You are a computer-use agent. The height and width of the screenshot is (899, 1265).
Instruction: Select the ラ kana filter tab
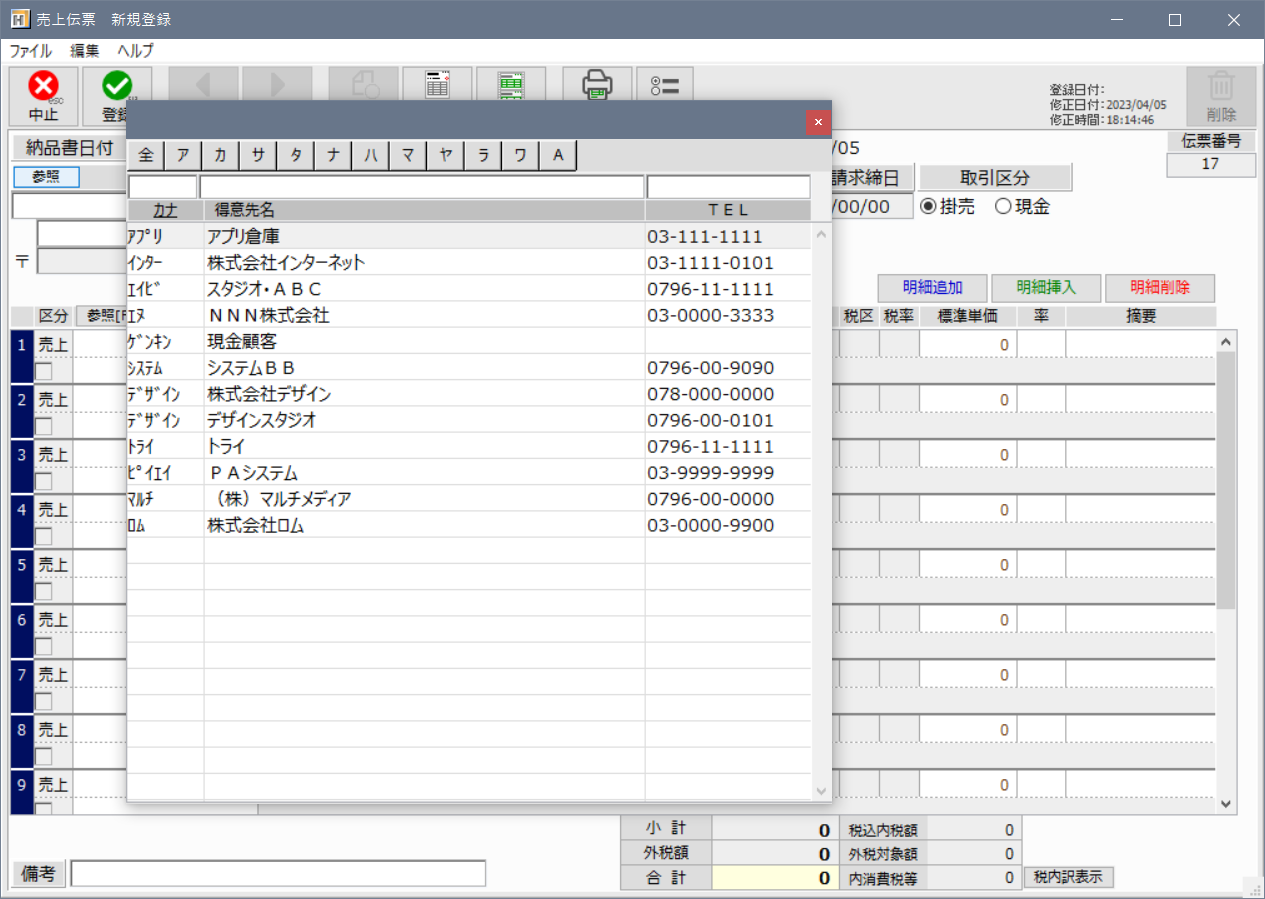click(x=483, y=155)
